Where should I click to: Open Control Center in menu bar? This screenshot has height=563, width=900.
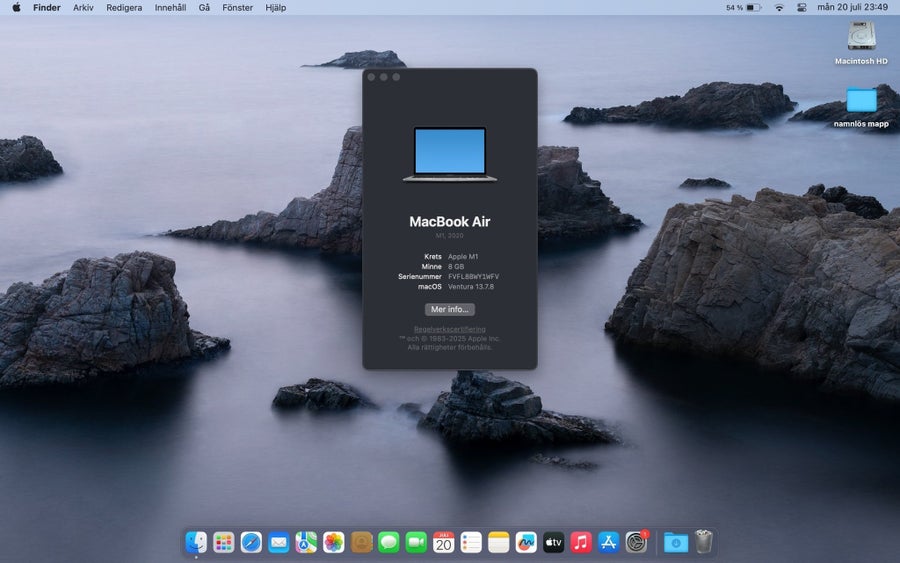coord(802,7)
